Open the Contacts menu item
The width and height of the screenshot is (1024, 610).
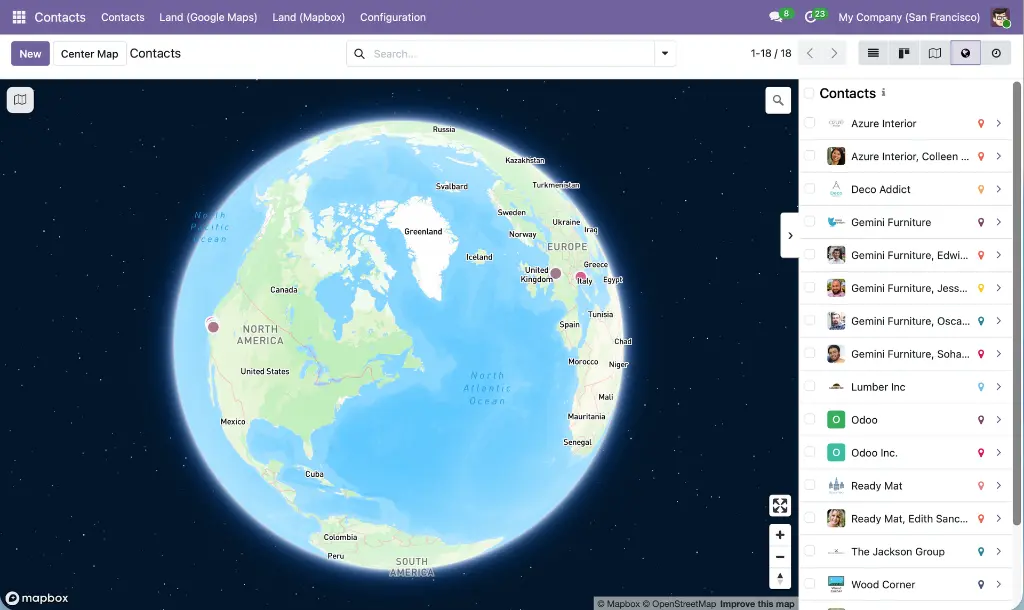click(123, 17)
